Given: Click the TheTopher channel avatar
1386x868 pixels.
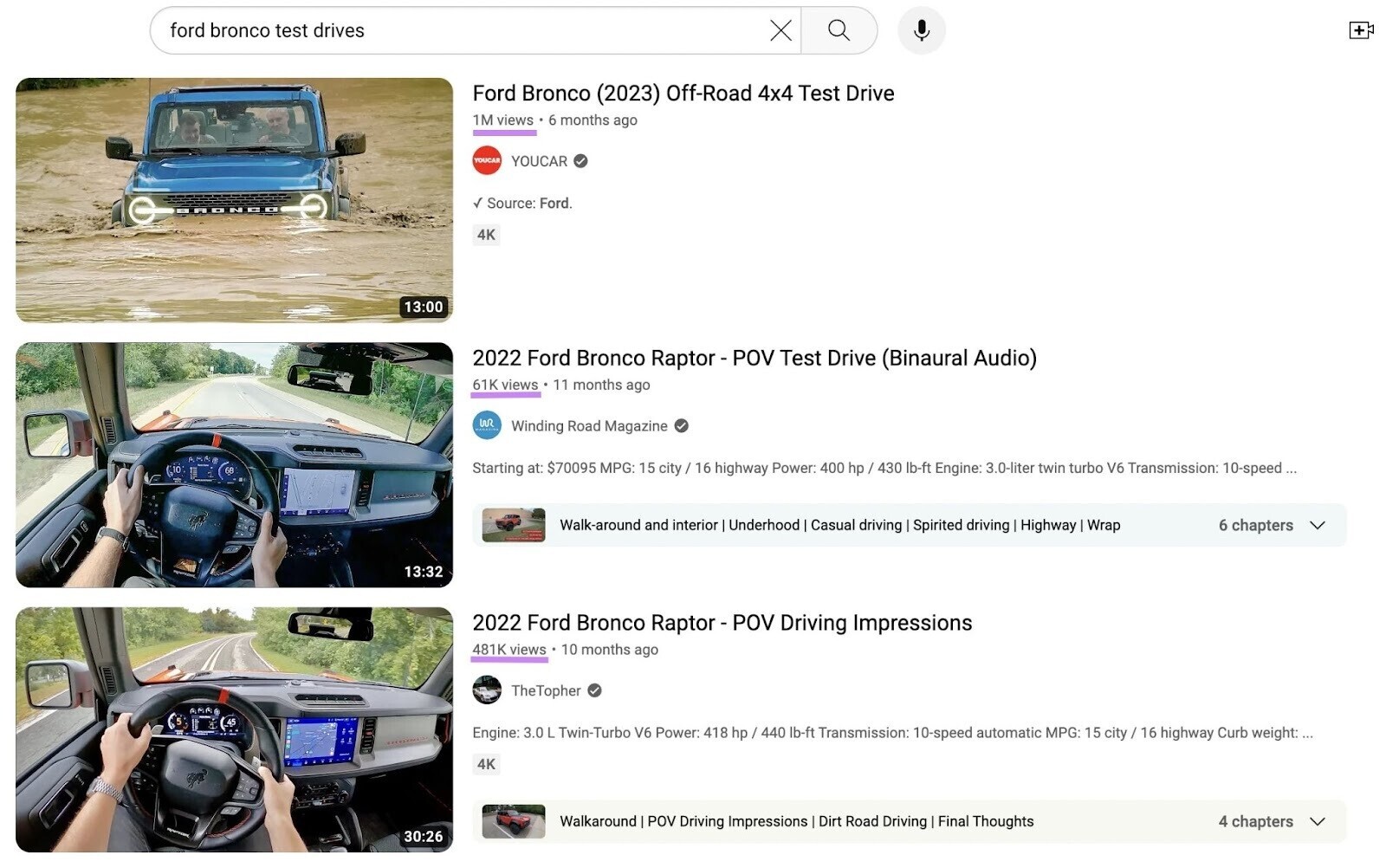Looking at the screenshot, I should point(487,690).
